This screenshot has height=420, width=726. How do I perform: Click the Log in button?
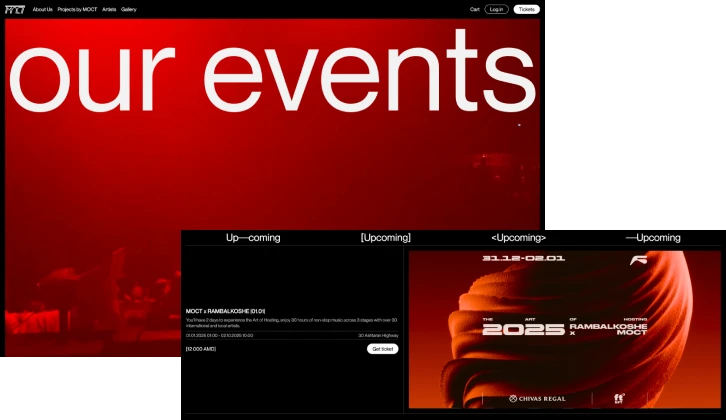496,9
